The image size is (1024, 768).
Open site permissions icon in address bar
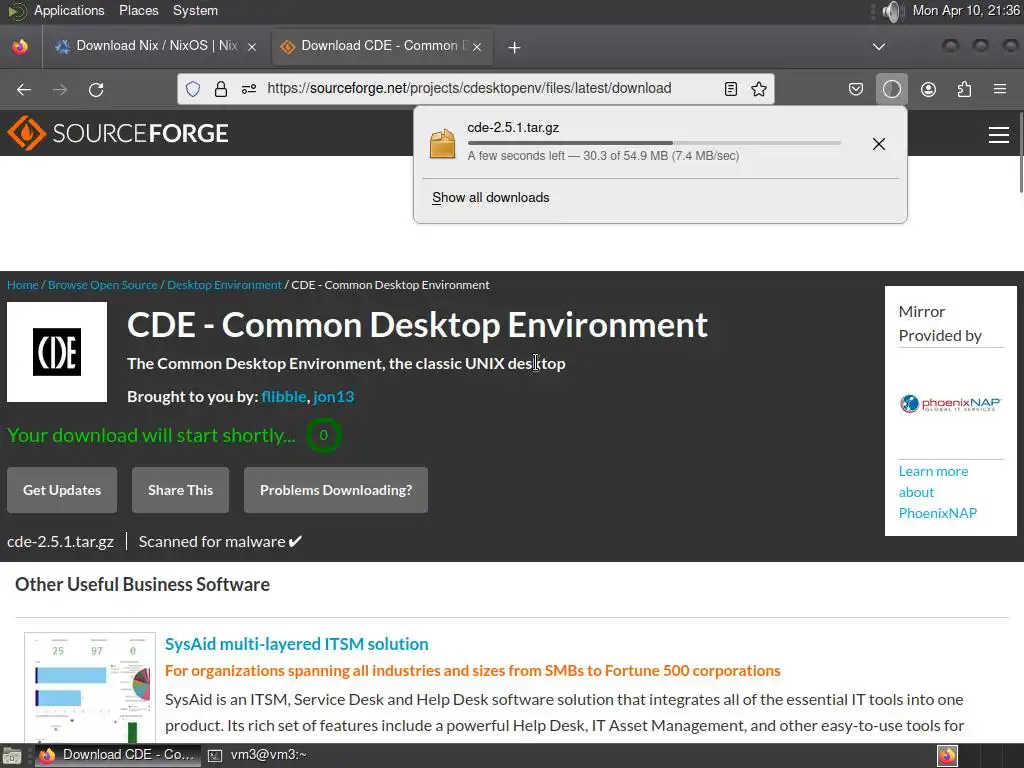click(249, 89)
